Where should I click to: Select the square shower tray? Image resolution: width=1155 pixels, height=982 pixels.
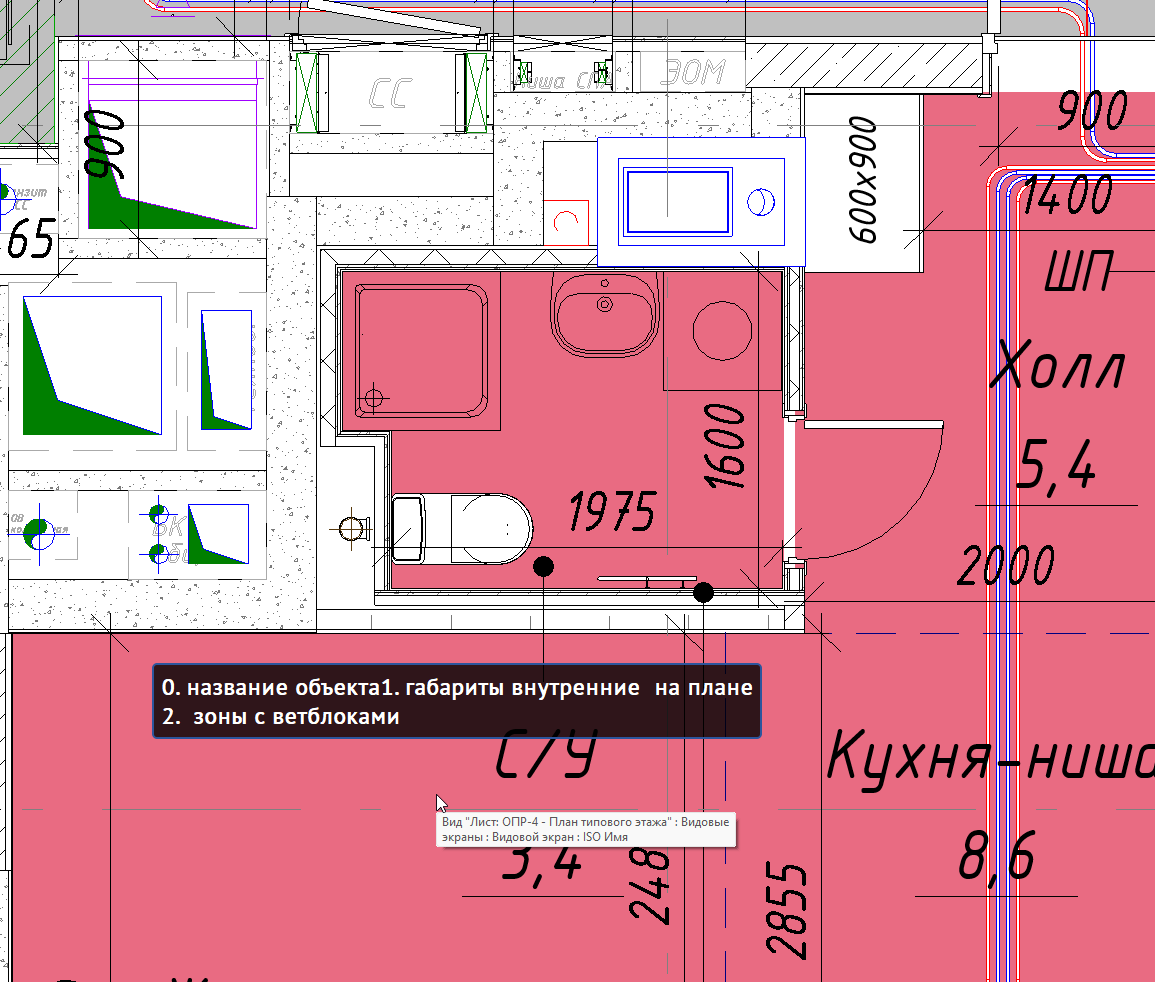click(421, 352)
